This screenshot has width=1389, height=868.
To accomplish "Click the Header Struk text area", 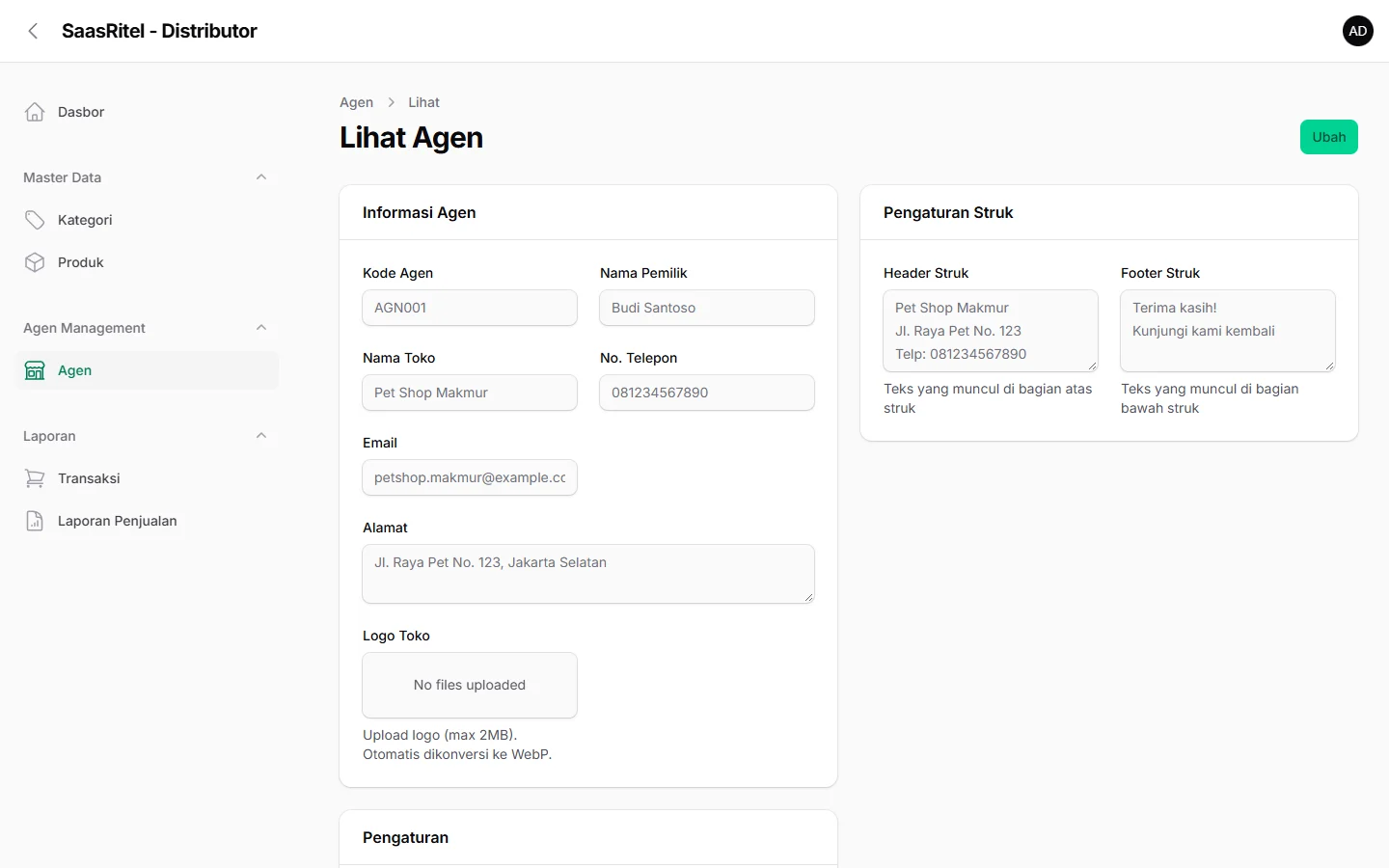I will pyautogui.click(x=991, y=331).
